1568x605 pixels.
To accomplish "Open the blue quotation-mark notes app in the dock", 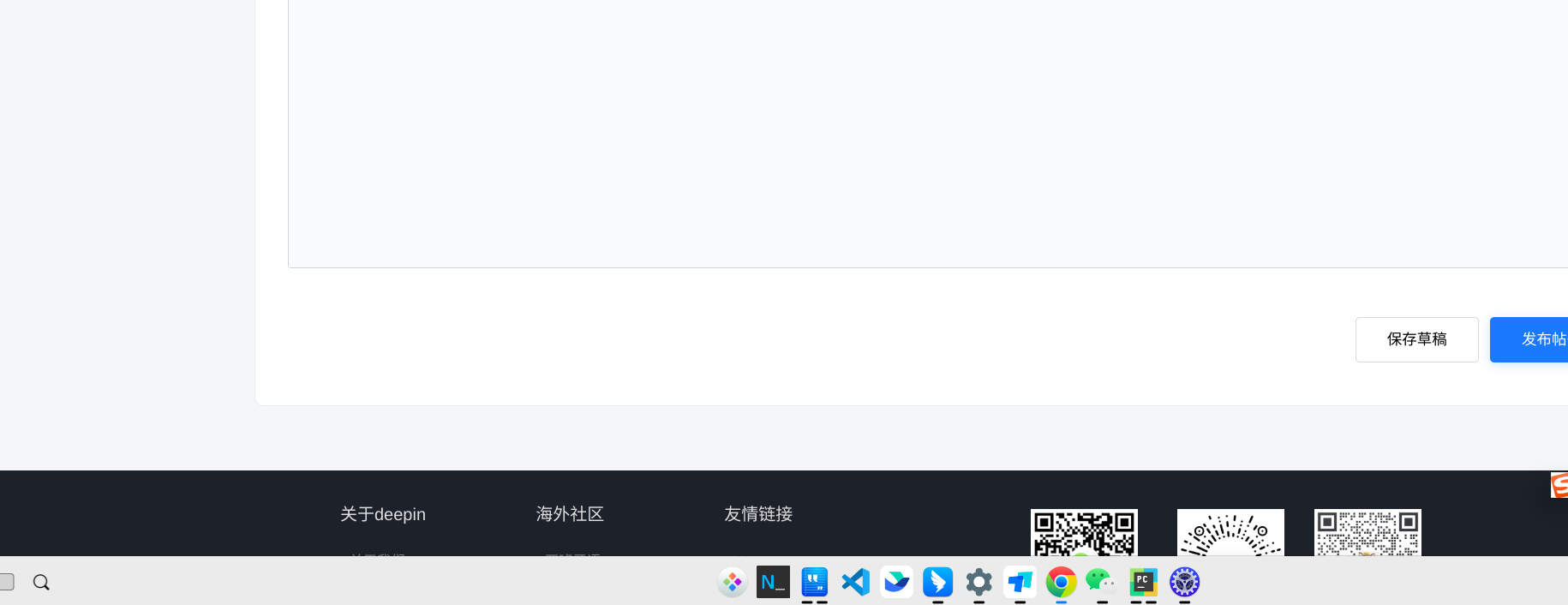I will tap(814, 583).
